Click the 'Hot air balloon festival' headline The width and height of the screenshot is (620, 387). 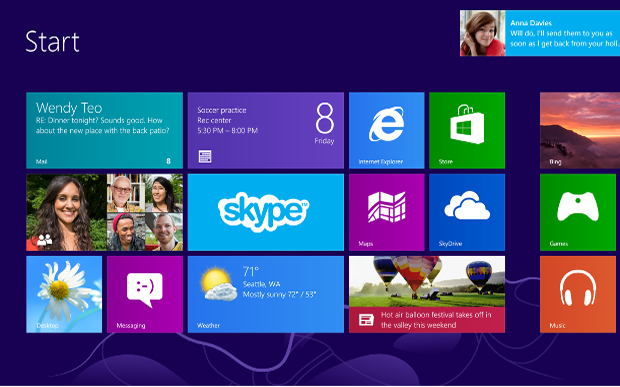click(436, 320)
